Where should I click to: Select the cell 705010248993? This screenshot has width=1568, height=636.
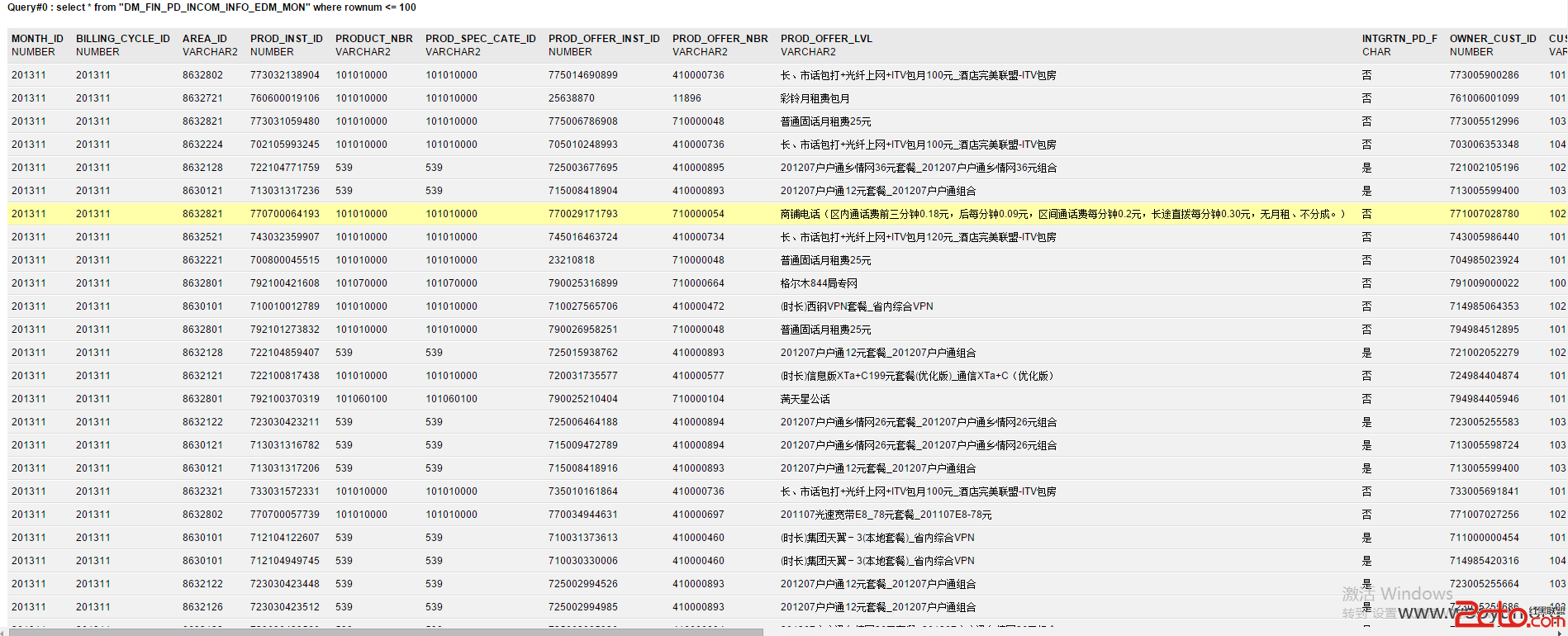(583, 145)
